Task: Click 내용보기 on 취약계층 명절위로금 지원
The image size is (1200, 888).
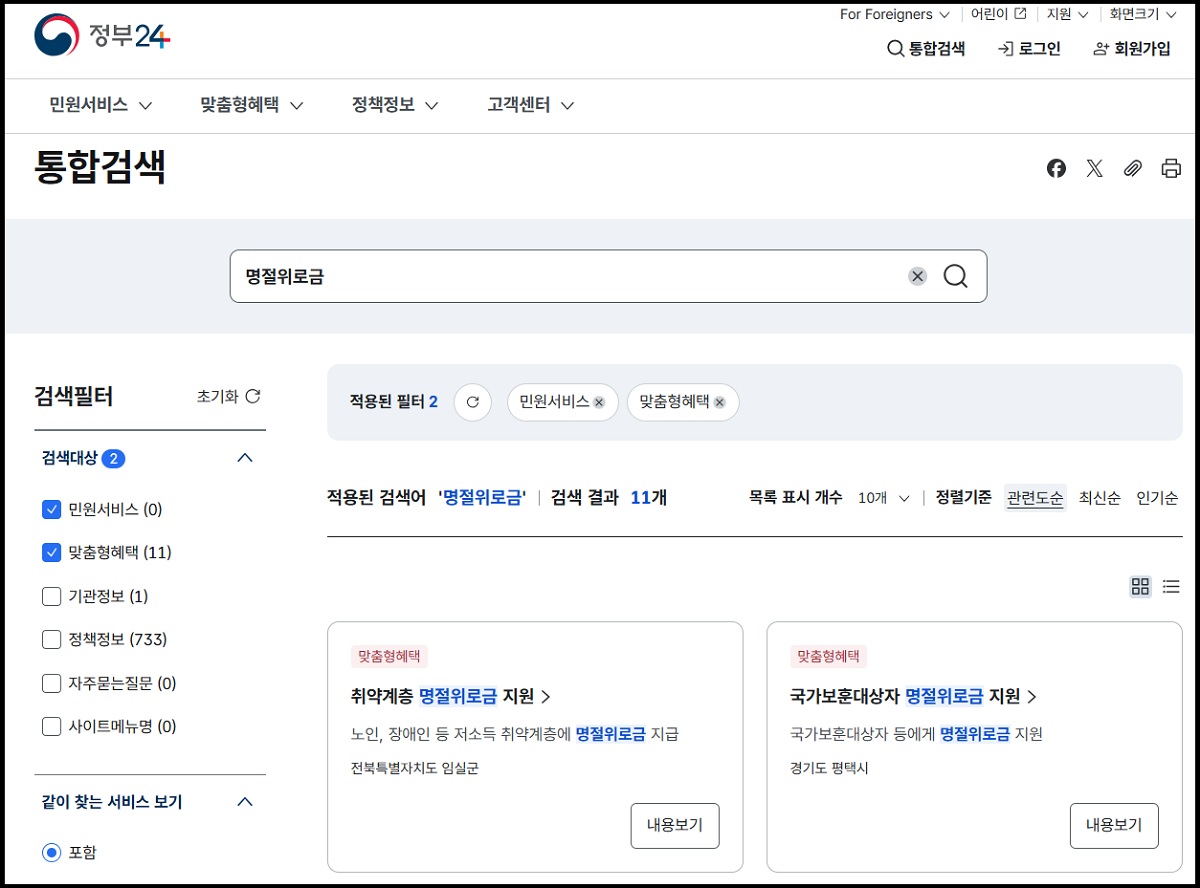Action: coord(674,826)
